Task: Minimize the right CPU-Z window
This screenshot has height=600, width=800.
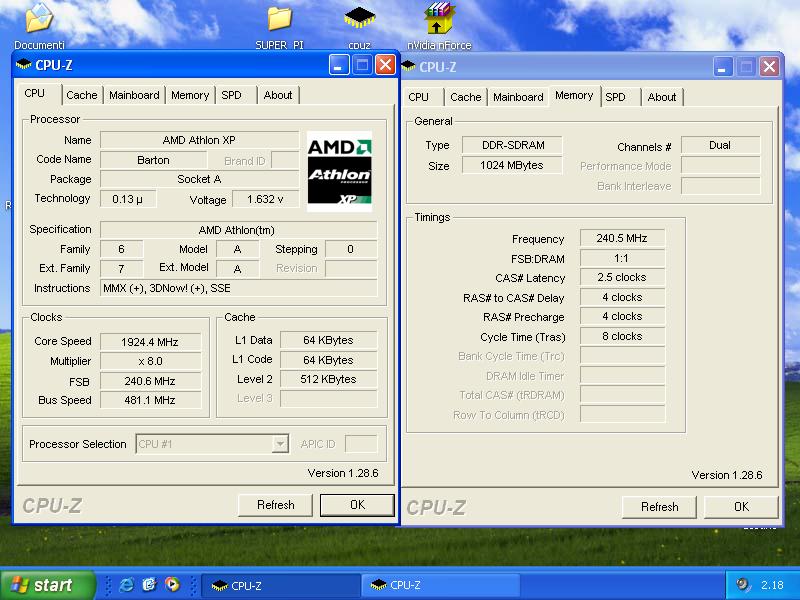Action: [x=722, y=67]
